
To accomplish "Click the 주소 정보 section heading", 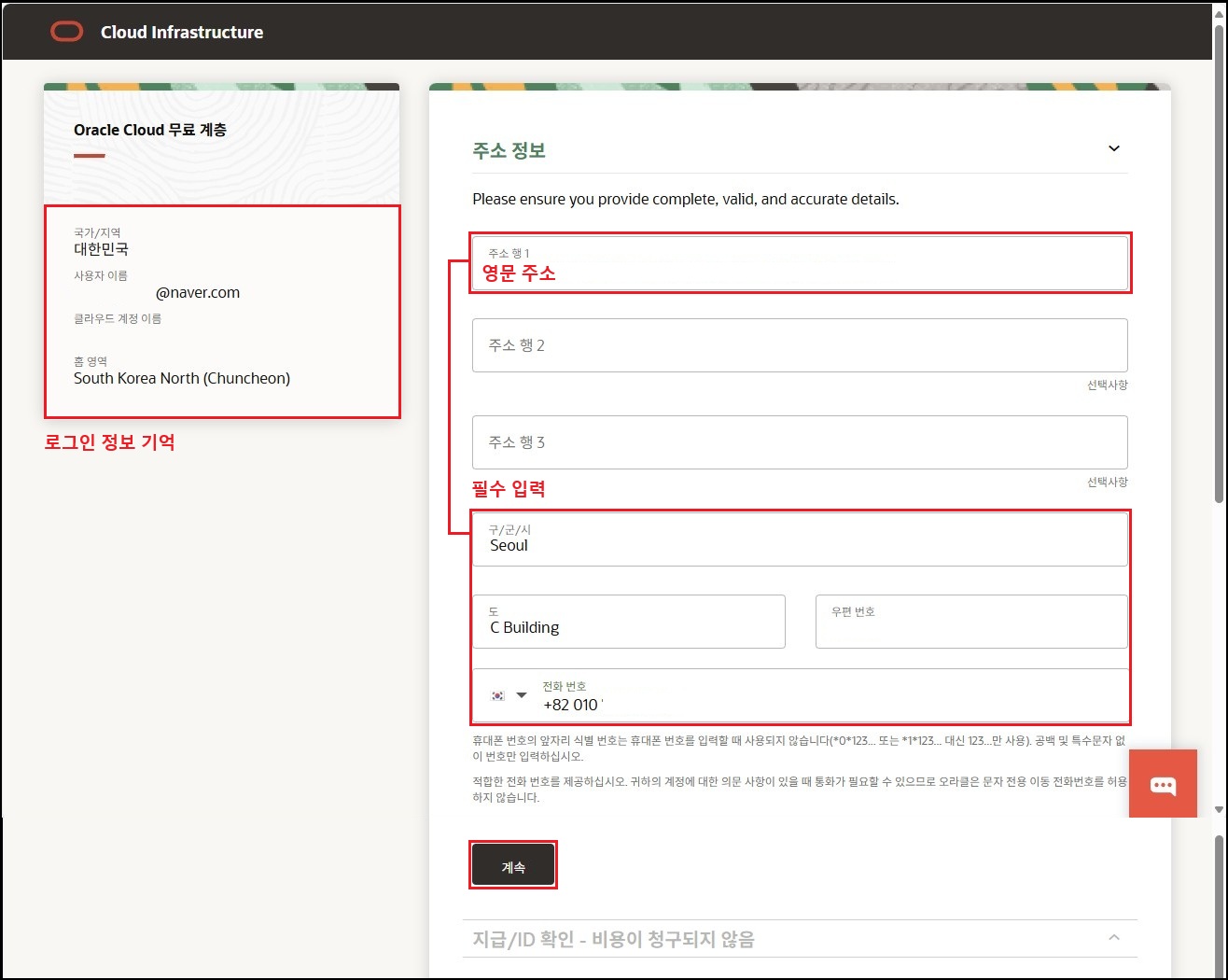I will (509, 150).
